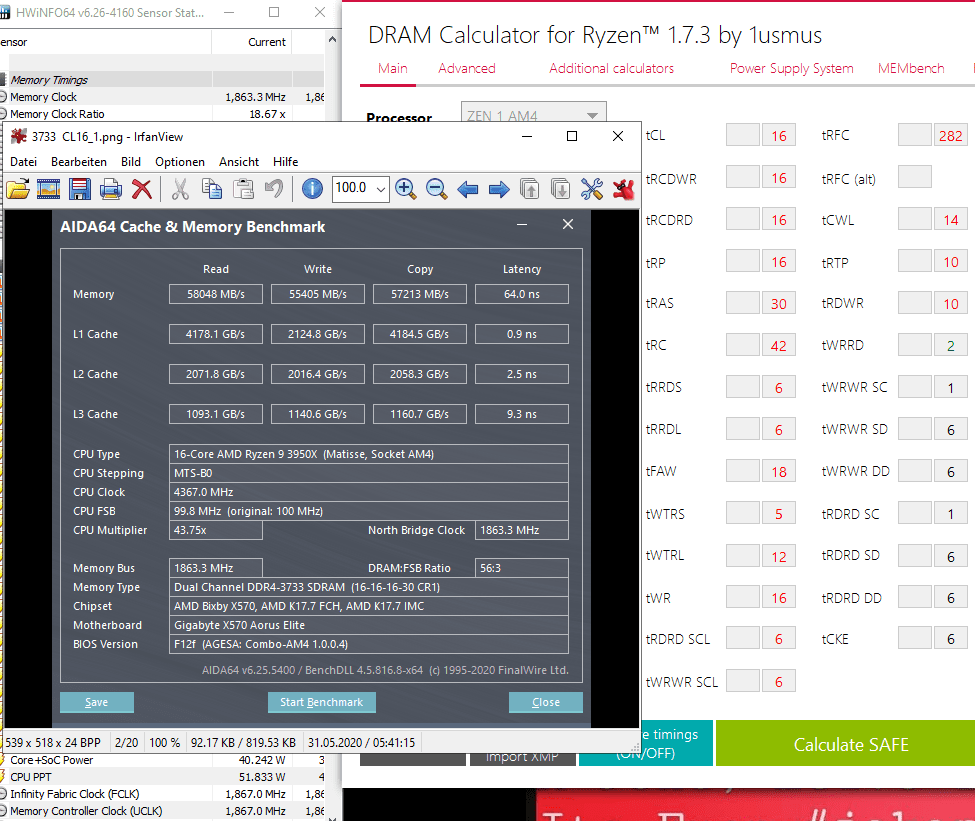Viewport: 975px width, 821px height.
Task: Click the Save floppy disk icon
Action: click(x=80, y=188)
